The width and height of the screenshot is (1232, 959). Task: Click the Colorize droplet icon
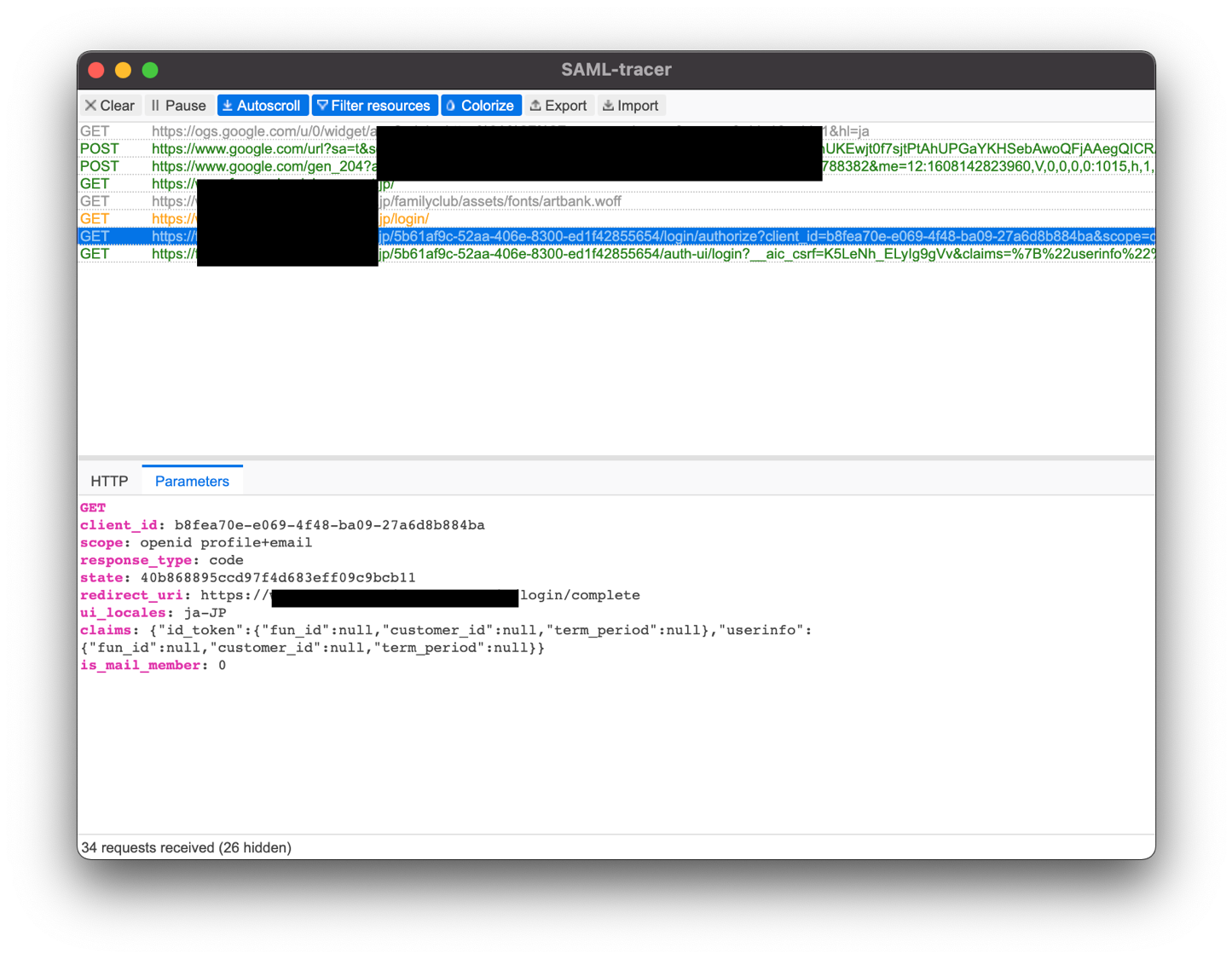pos(451,106)
